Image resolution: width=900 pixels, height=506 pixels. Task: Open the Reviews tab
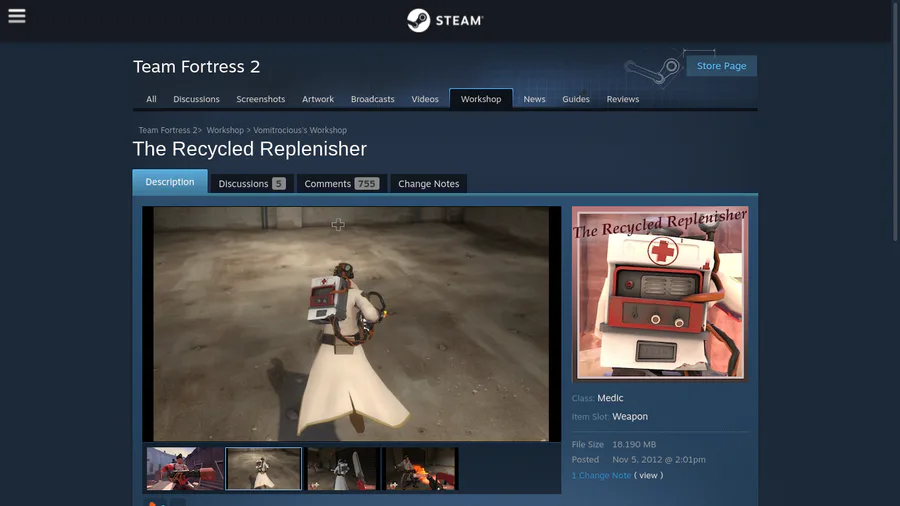(x=623, y=99)
